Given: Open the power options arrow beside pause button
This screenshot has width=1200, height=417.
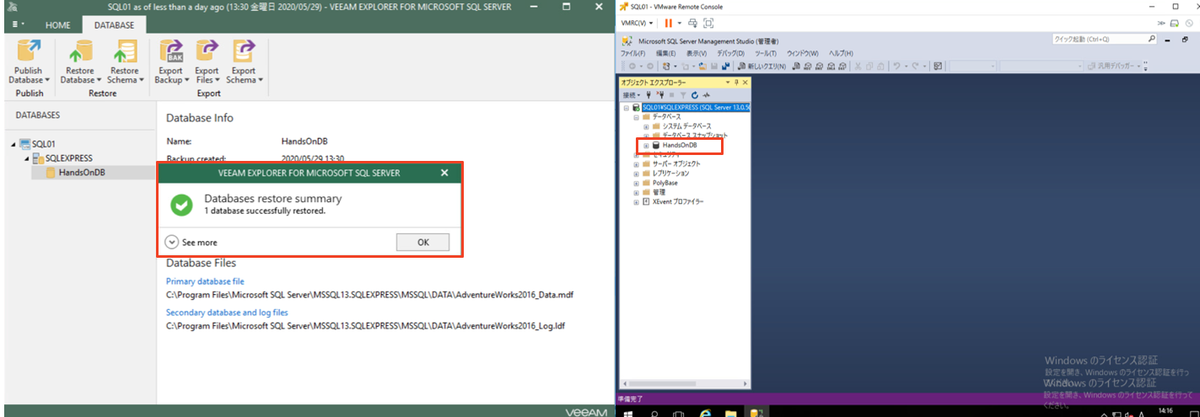Looking at the screenshot, I should point(680,22).
